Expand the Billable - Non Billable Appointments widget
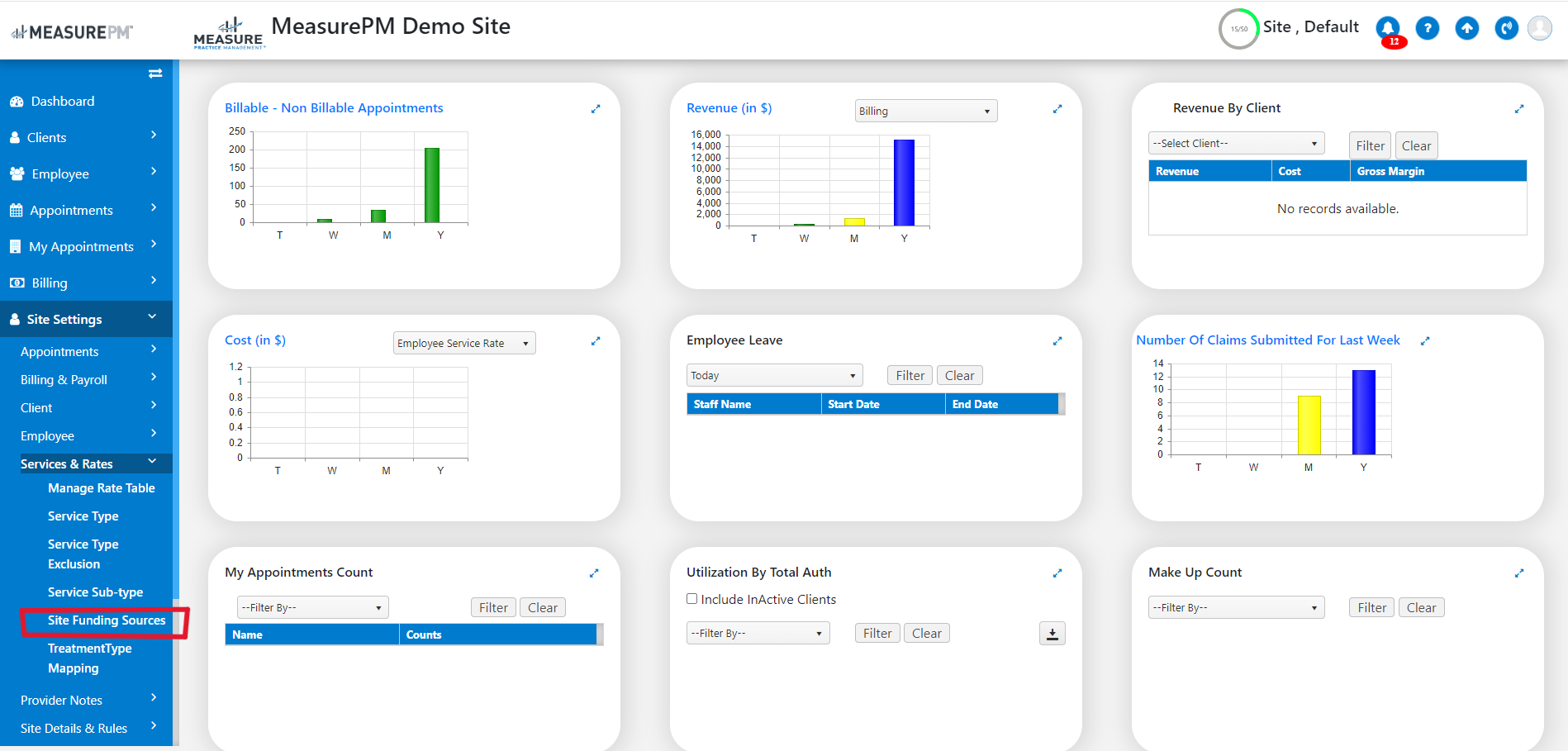This screenshot has width=1568, height=751. [596, 109]
